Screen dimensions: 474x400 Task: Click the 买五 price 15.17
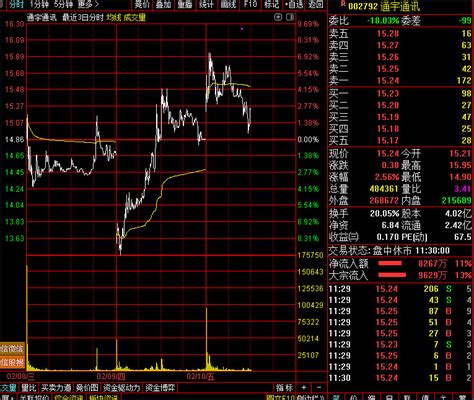tap(388, 141)
